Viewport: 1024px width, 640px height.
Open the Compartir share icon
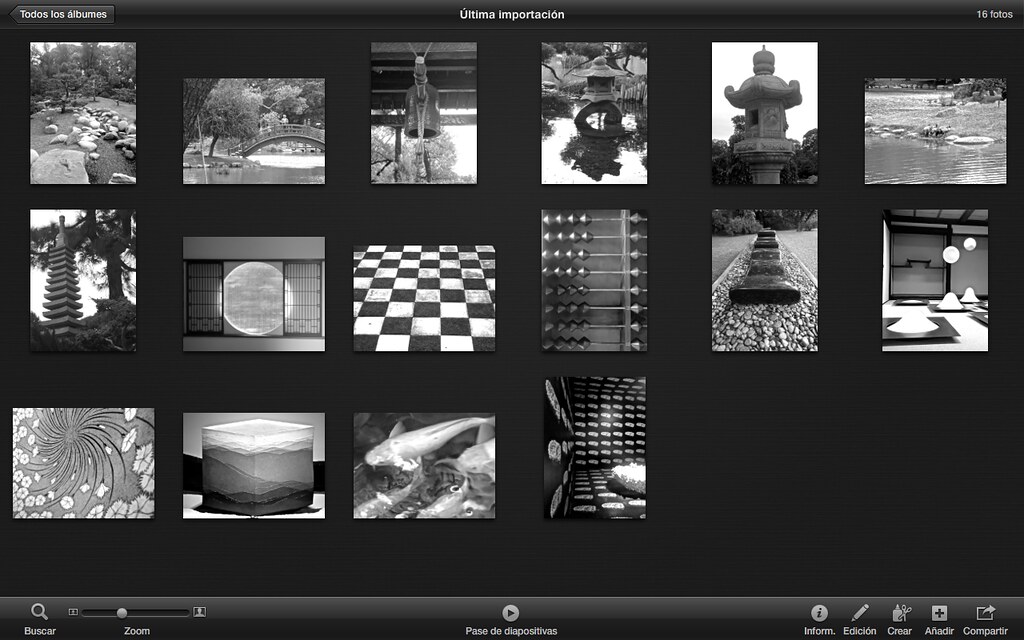(985, 612)
